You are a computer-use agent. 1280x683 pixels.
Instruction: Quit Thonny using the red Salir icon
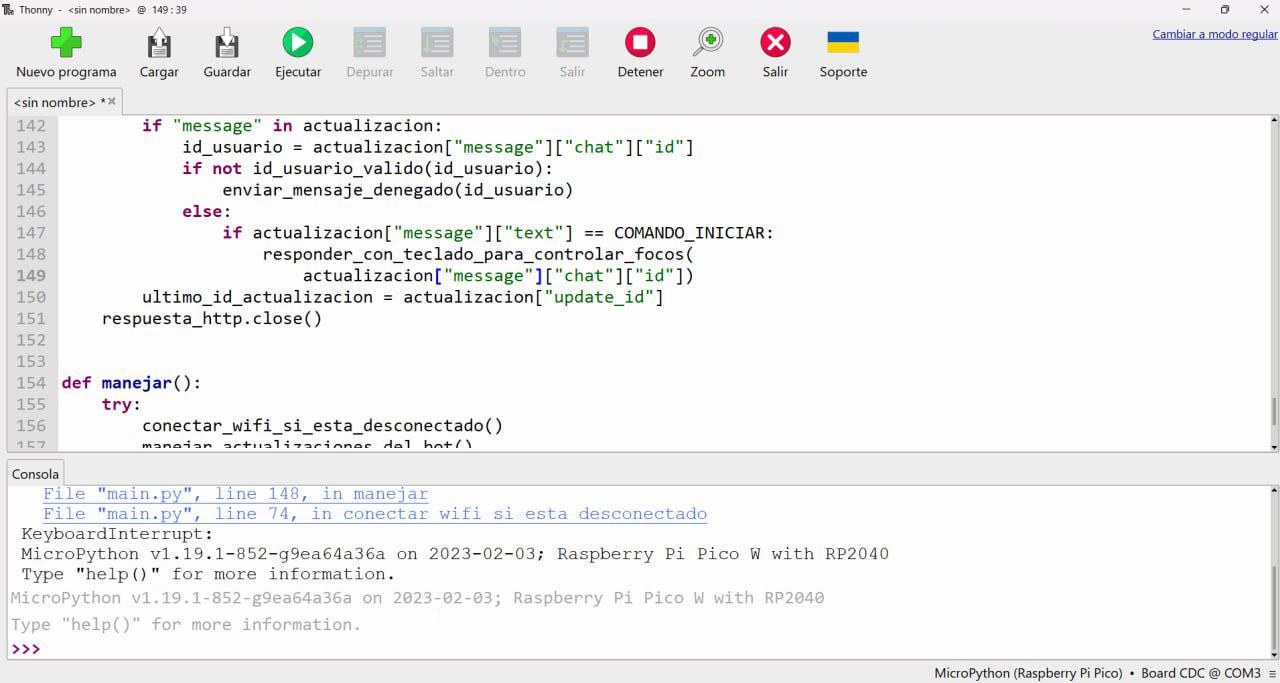click(775, 43)
